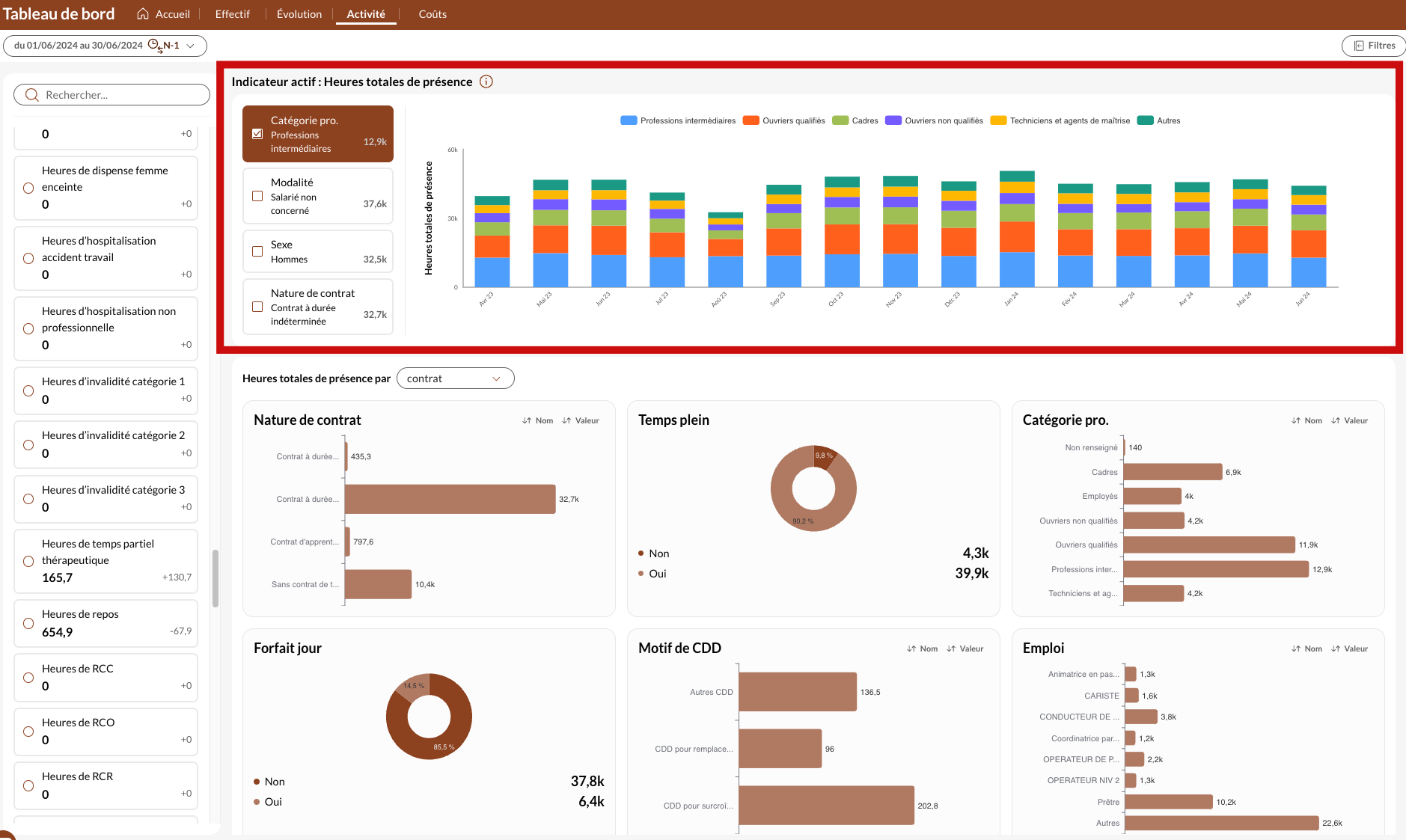Click the Rechercher search field
This screenshot has width=1406, height=840.
point(111,95)
